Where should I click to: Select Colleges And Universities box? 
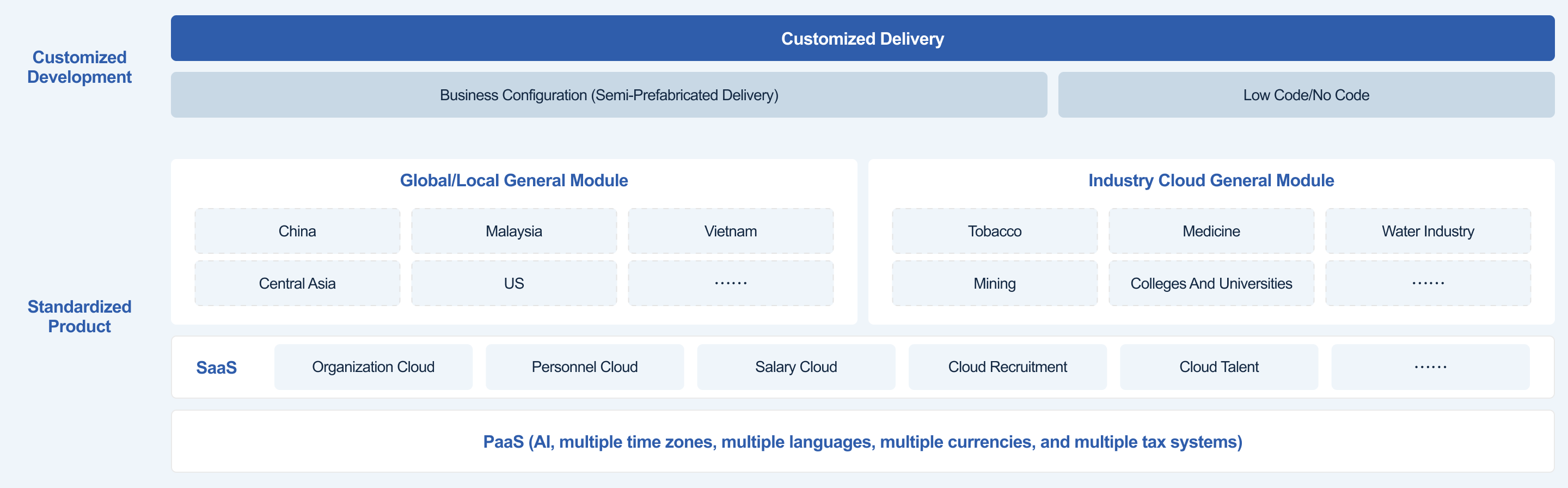[1211, 283]
